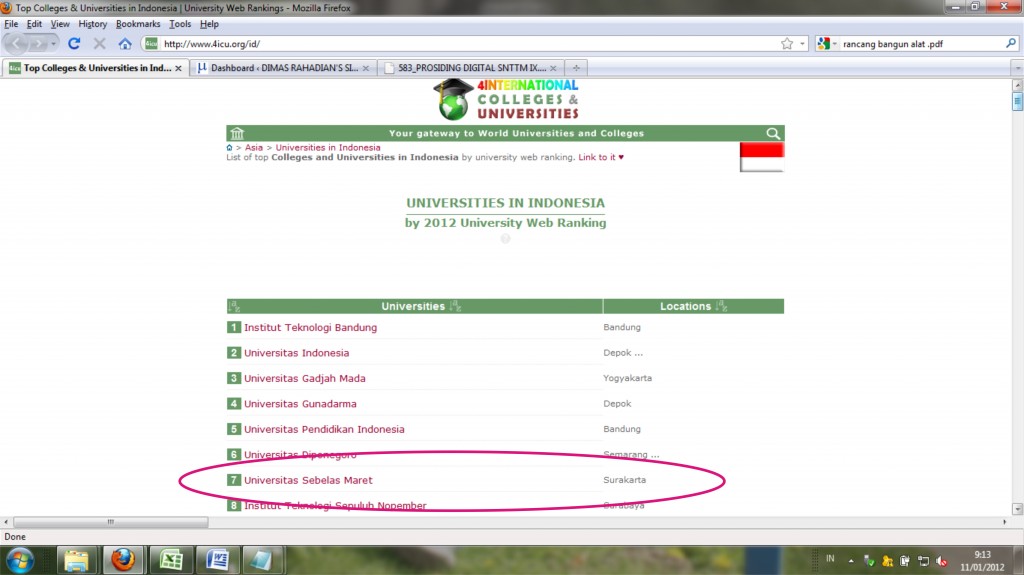The width and height of the screenshot is (1024, 575).
Task: Sort by rank using icon left of Universities header
Action: 234,306
